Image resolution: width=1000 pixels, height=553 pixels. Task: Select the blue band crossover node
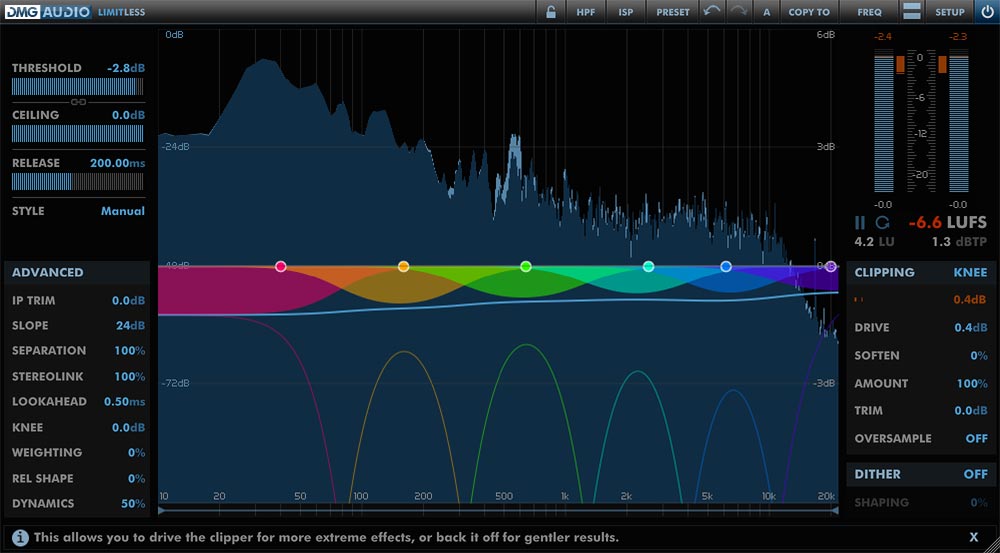click(726, 266)
